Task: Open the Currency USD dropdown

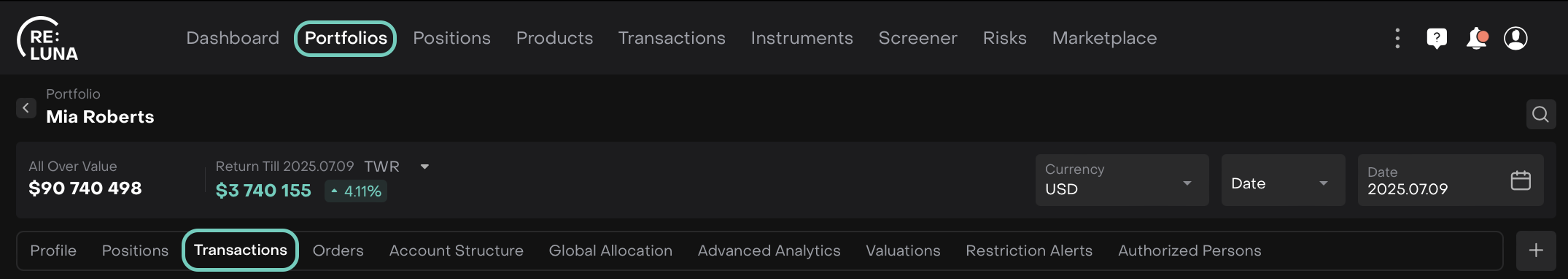Action: pos(1122,180)
